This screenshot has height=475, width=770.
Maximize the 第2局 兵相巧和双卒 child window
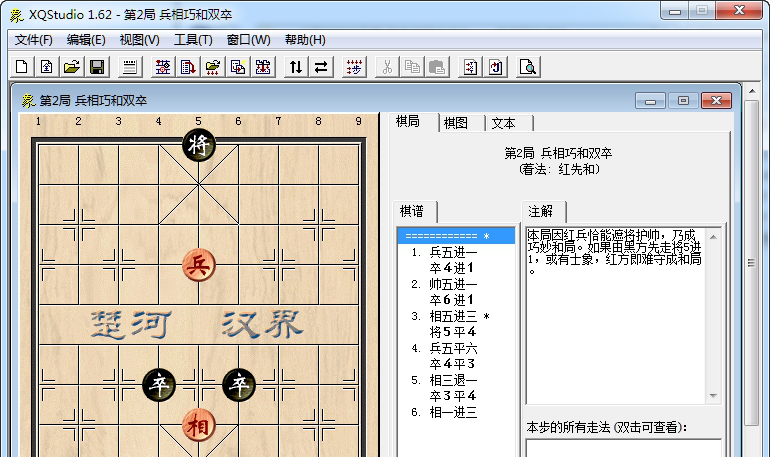(x=683, y=101)
